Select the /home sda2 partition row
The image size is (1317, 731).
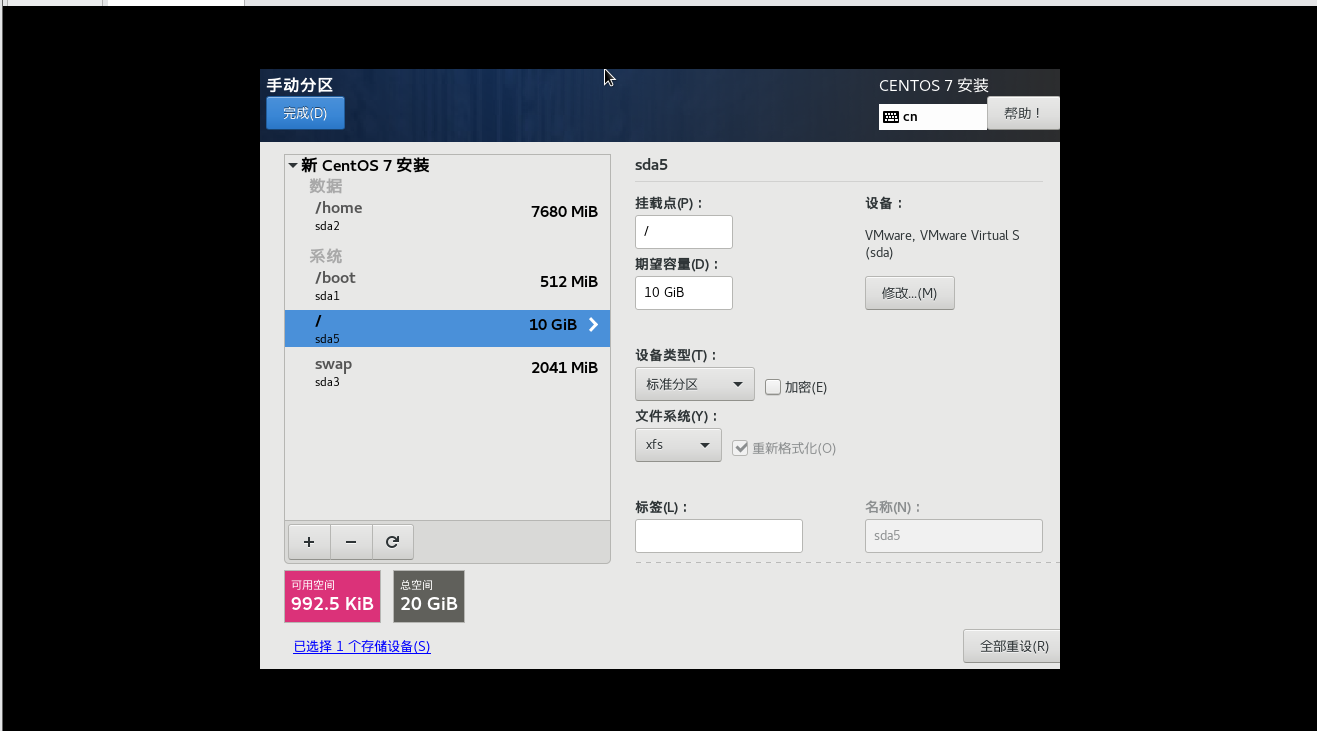[447, 216]
